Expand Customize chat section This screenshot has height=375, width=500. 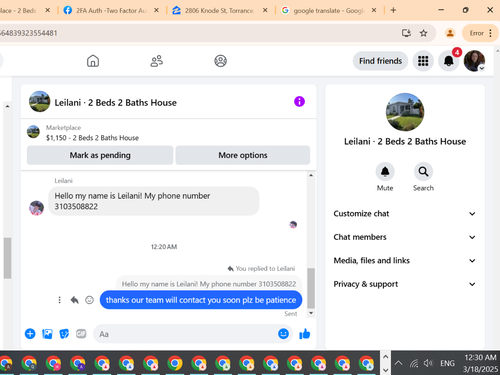[405, 214]
